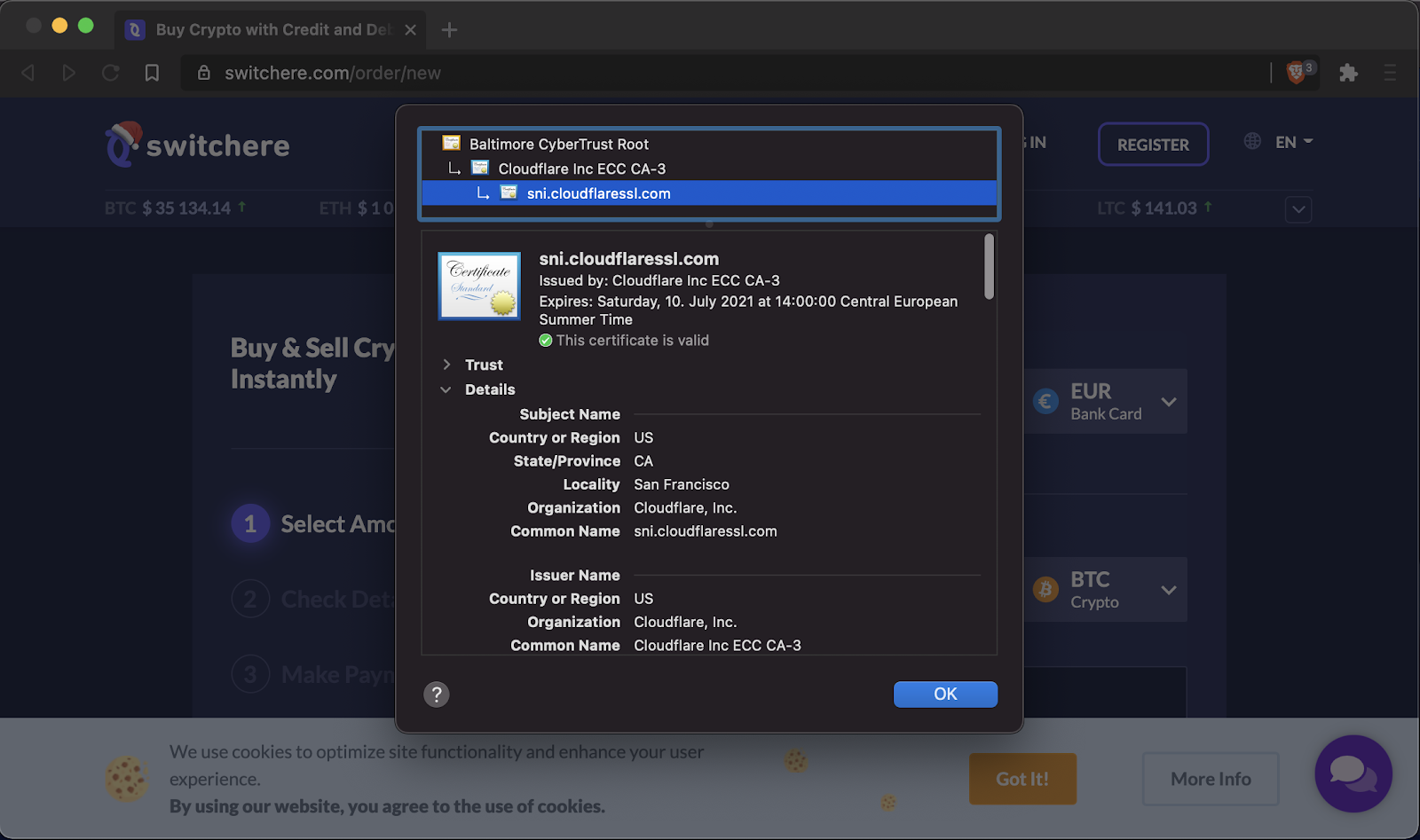Accept cookies with Got It! button

[x=1022, y=779]
